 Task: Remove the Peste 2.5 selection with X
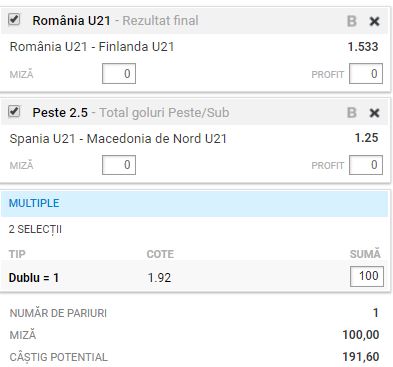[x=374, y=113]
